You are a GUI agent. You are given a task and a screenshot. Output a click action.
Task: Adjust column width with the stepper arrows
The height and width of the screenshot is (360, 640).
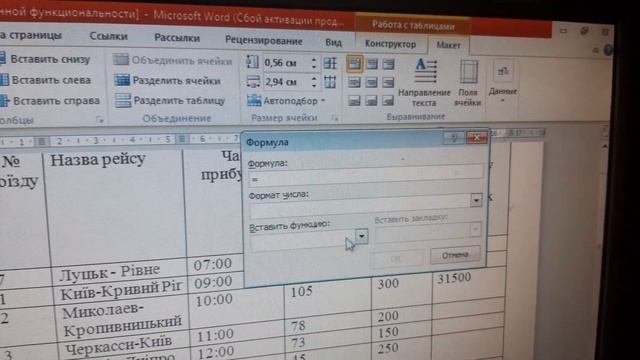314,82
